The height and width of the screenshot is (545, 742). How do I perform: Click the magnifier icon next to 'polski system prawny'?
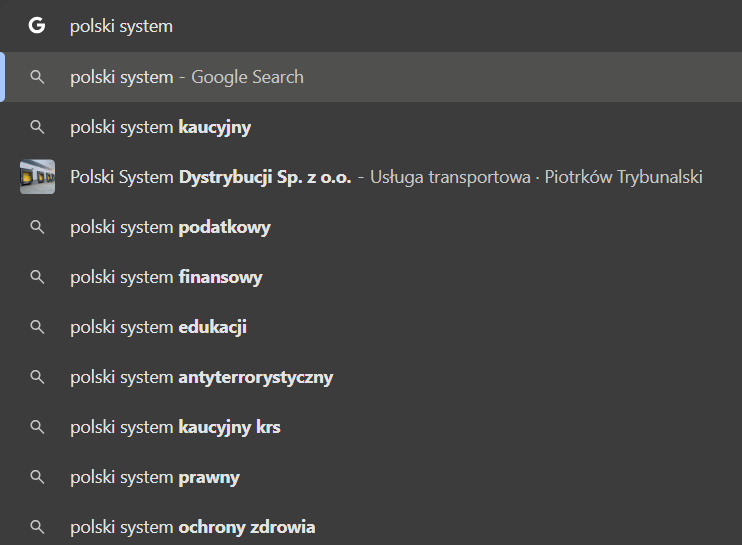click(x=37, y=477)
